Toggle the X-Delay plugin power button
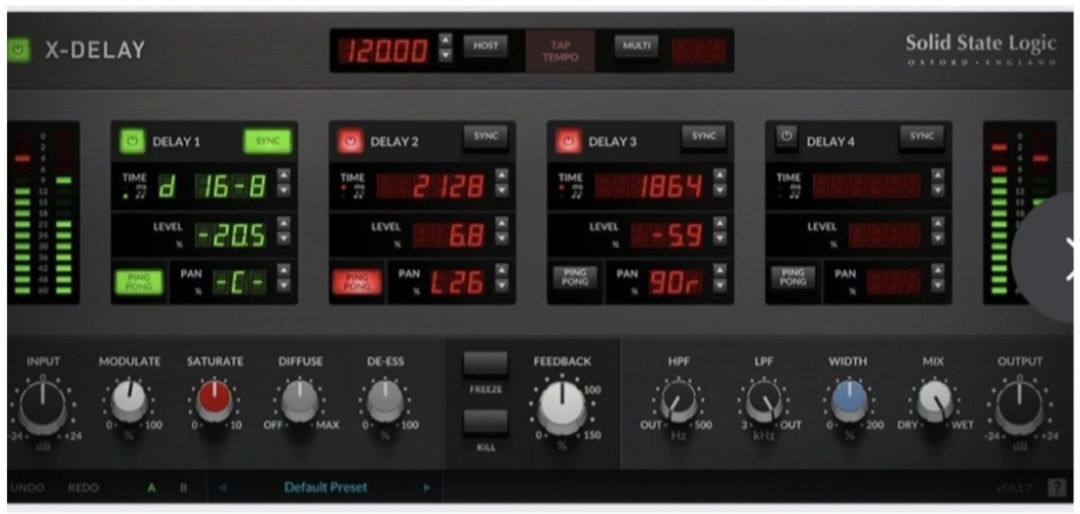1080x514 pixels. click(19, 50)
